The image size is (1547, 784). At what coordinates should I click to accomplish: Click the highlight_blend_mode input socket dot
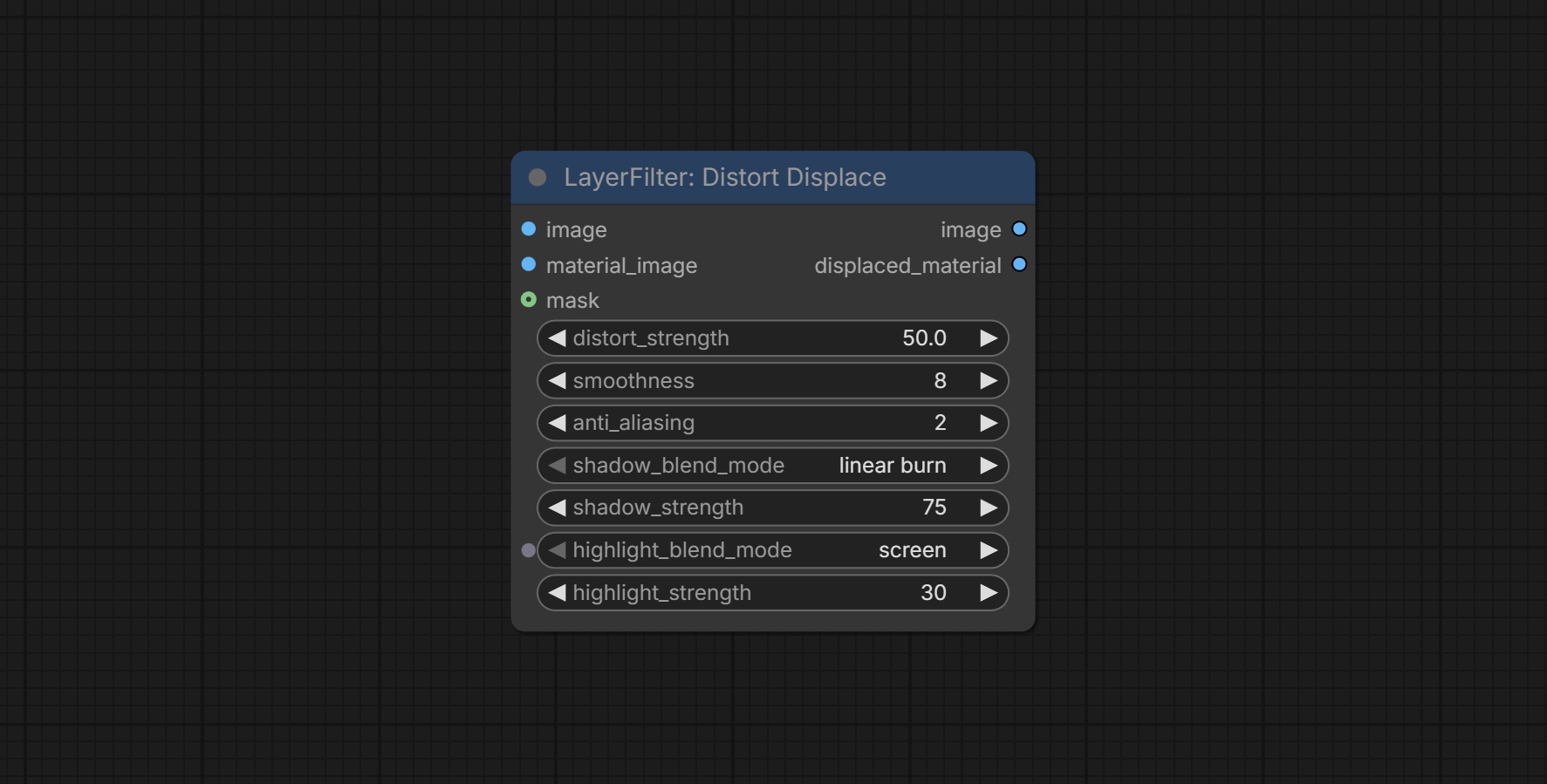point(528,550)
